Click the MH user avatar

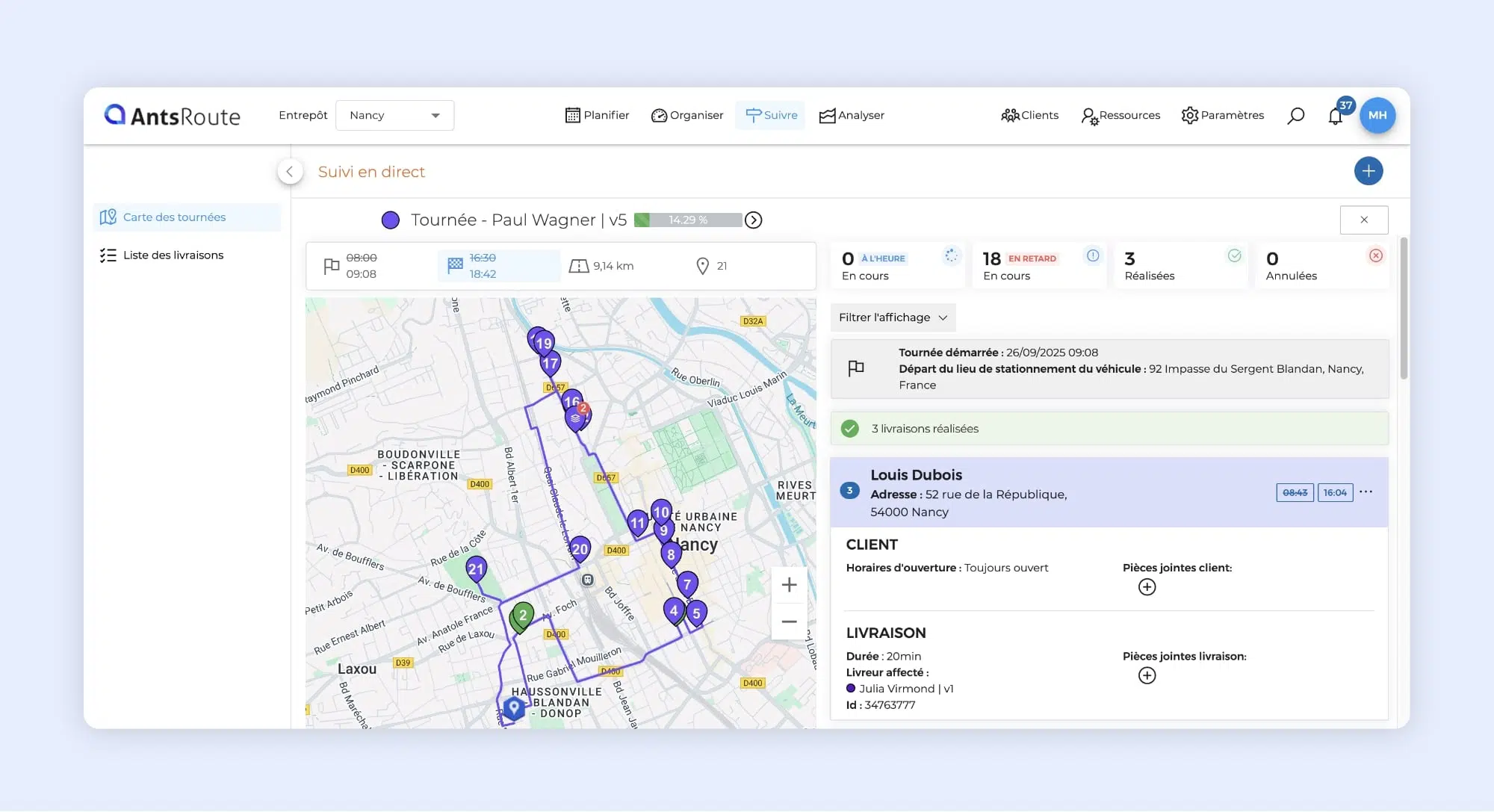point(1377,116)
